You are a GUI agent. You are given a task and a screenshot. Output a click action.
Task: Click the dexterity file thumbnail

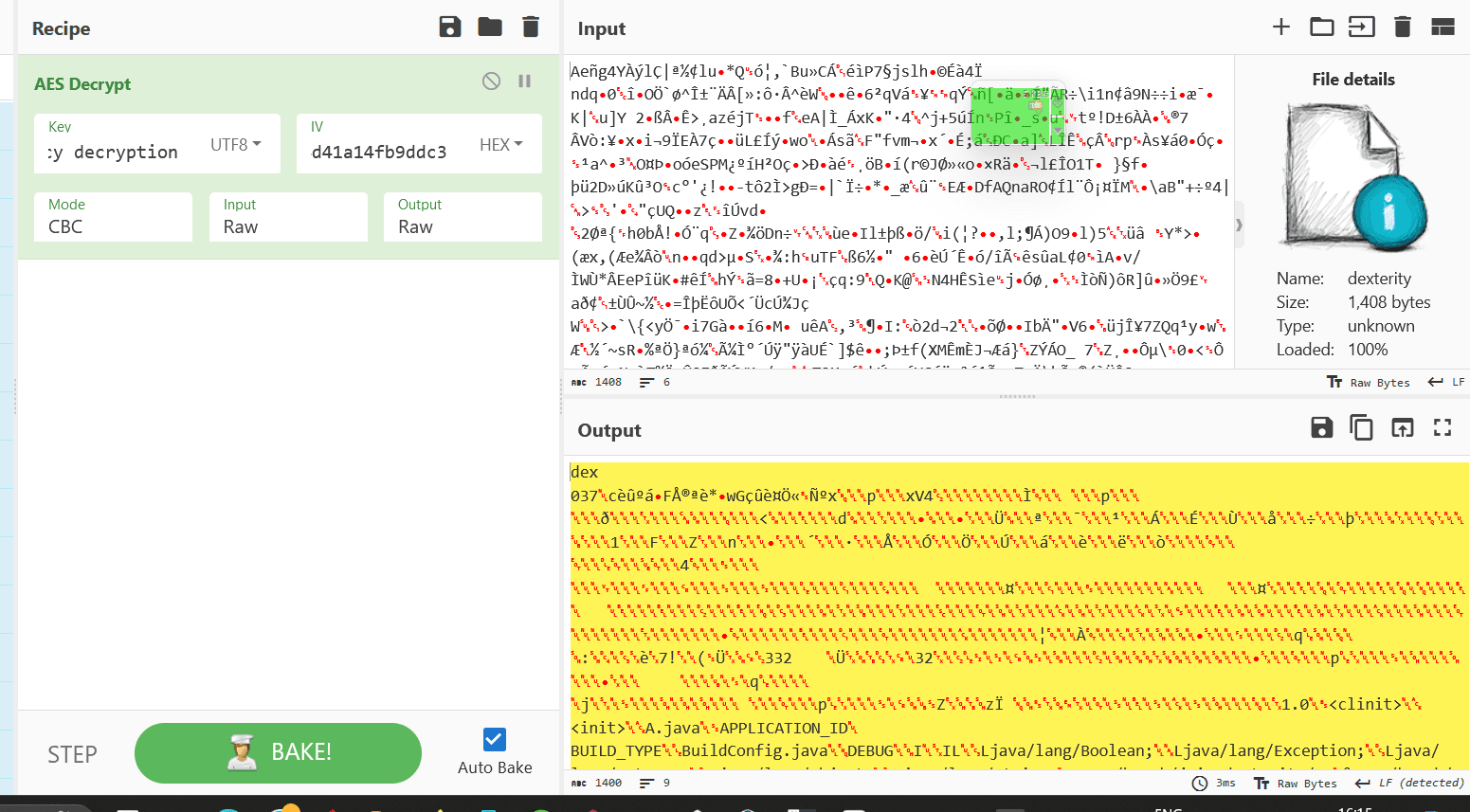(x=1353, y=176)
